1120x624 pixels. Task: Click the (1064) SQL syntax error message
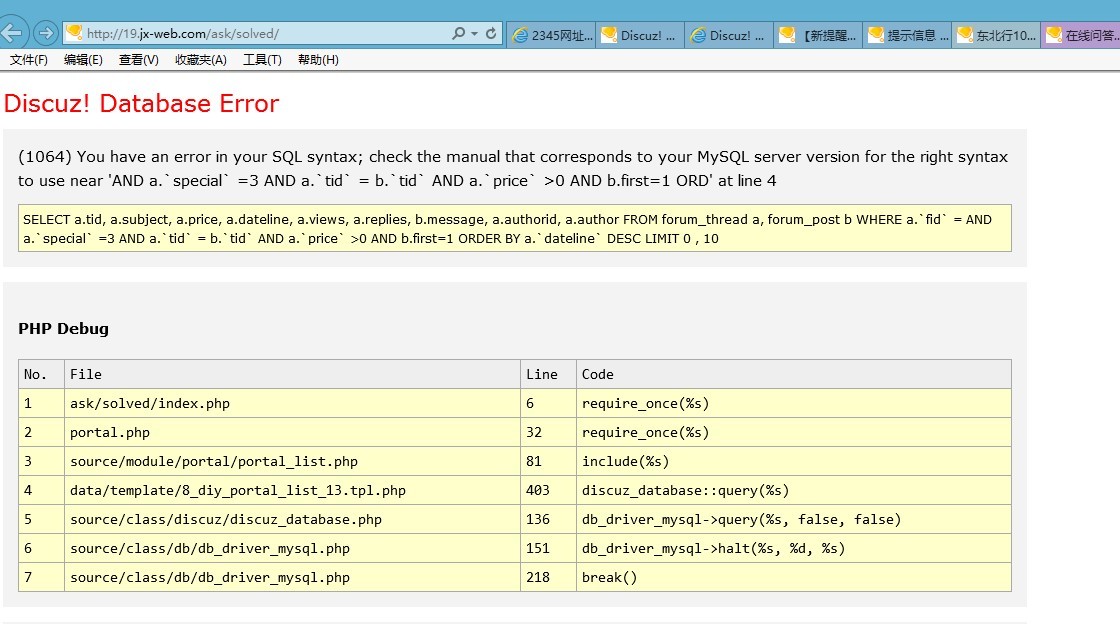(513, 168)
